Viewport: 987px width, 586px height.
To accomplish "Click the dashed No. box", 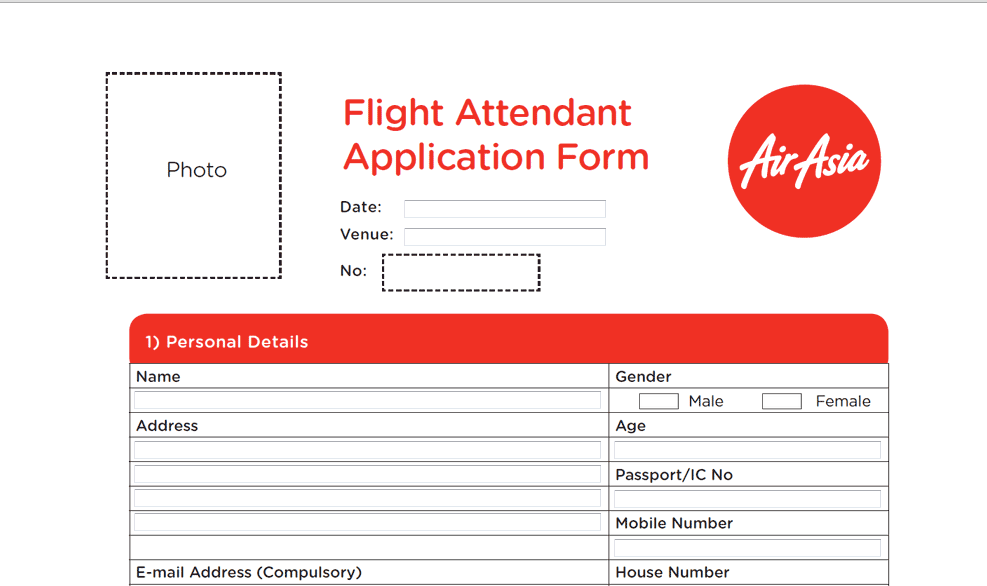I will coord(461,272).
